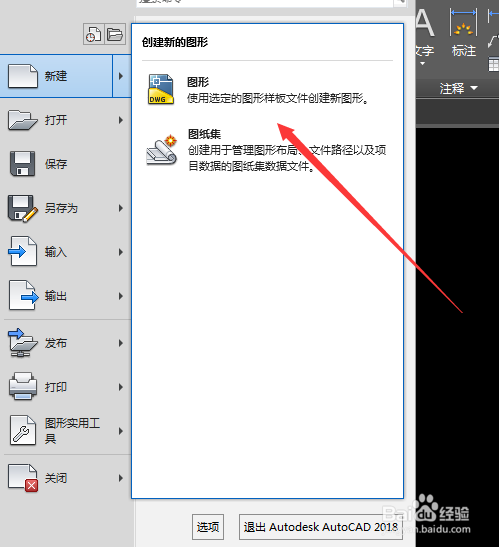Open the Annotation (注释) panel dropdown
The image size is (499, 547).
pyautogui.click(x=474, y=88)
